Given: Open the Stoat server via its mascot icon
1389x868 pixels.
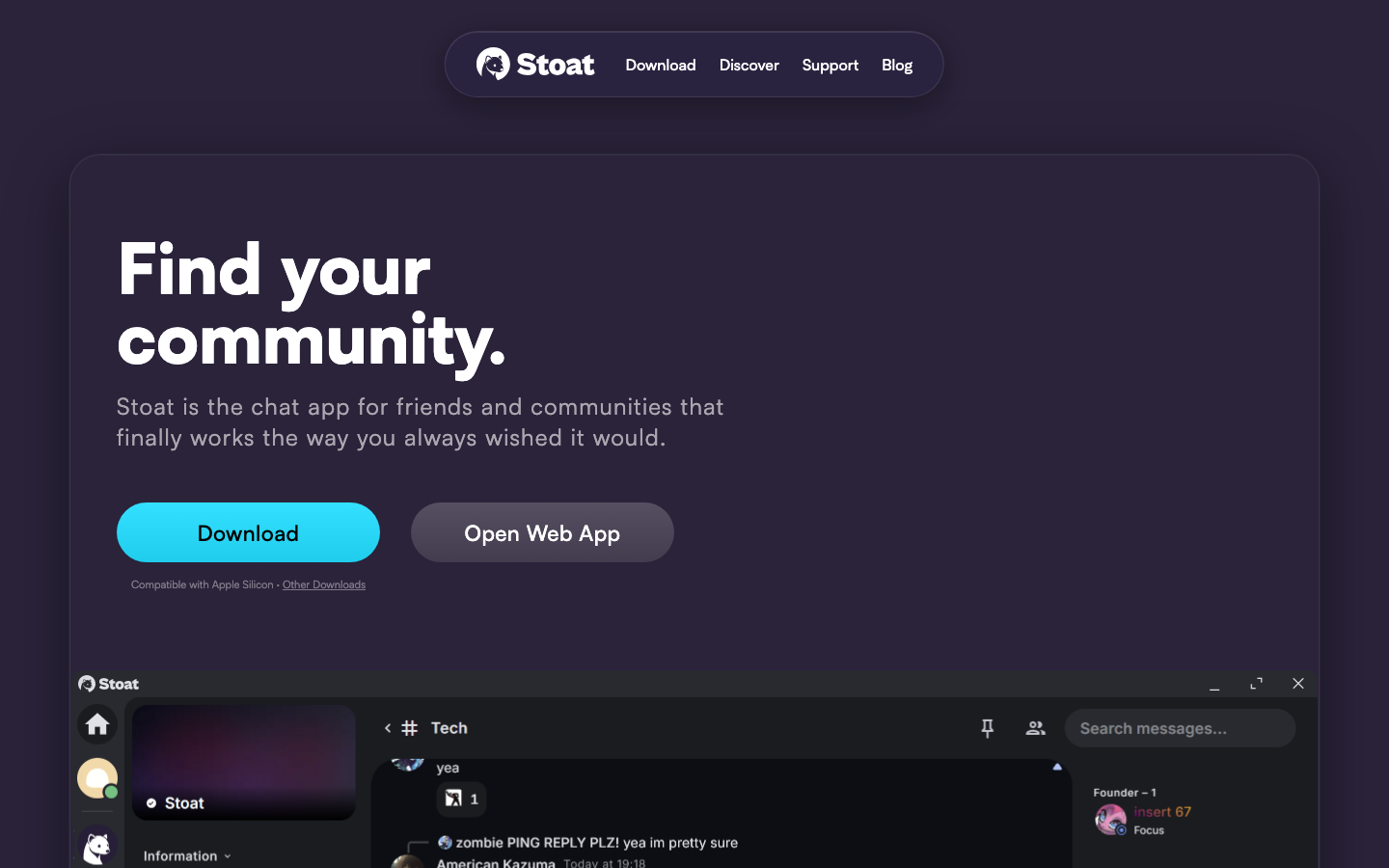Looking at the screenshot, I should pyautogui.click(x=96, y=847).
